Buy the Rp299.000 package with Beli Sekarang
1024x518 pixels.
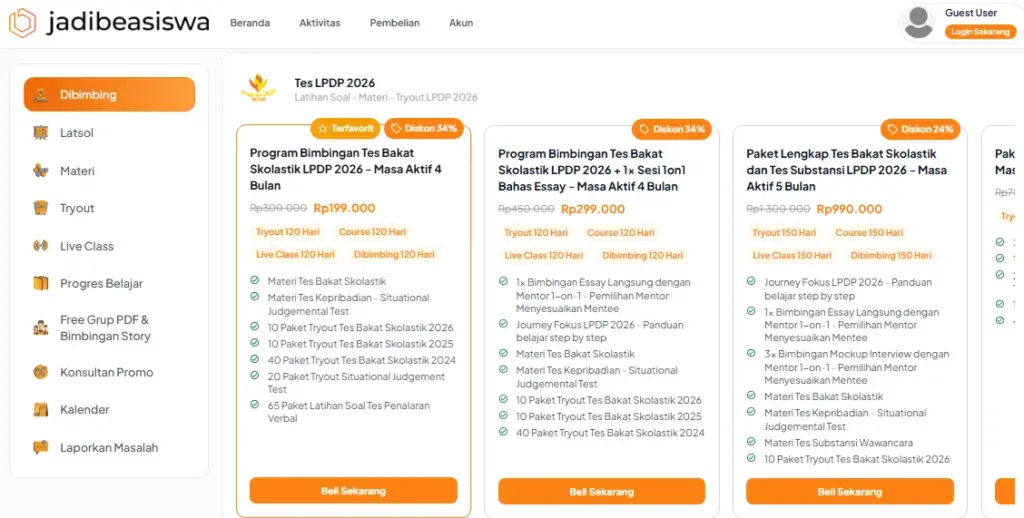pyautogui.click(x=601, y=491)
